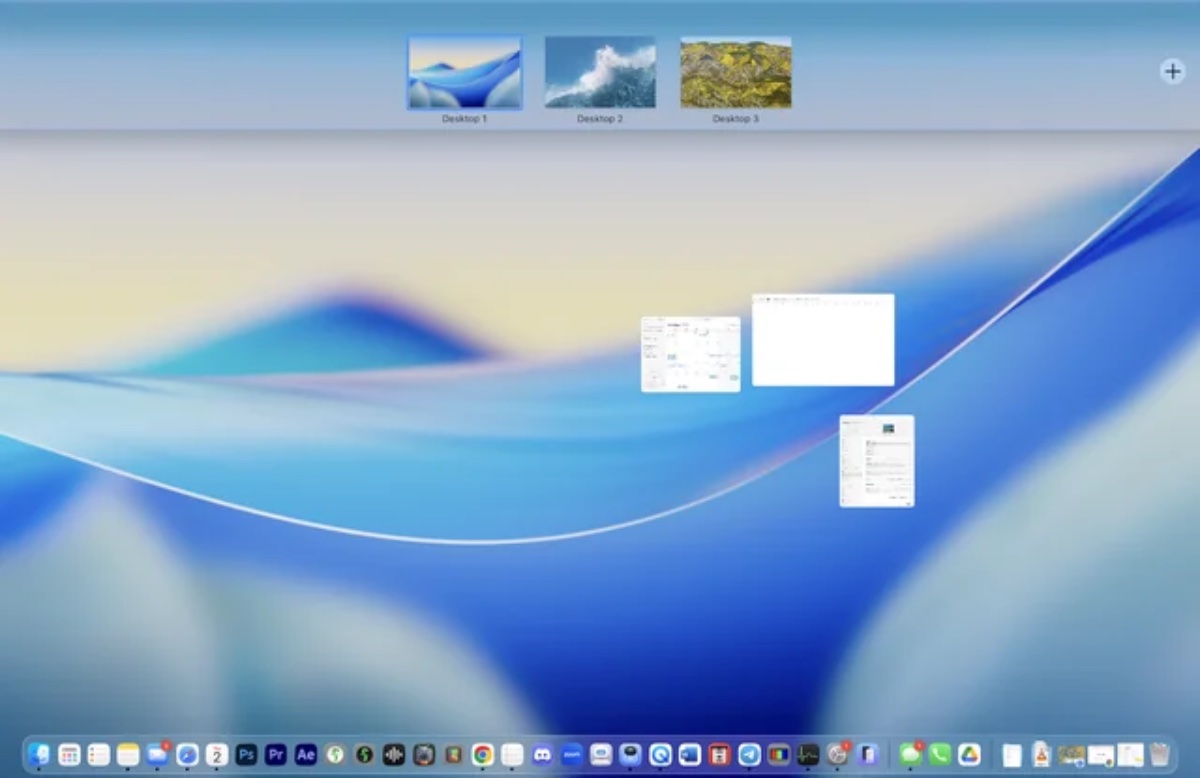Open Calendar from the dock
1200x778 pixels.
pyautogui.click(x=217, y=754)
